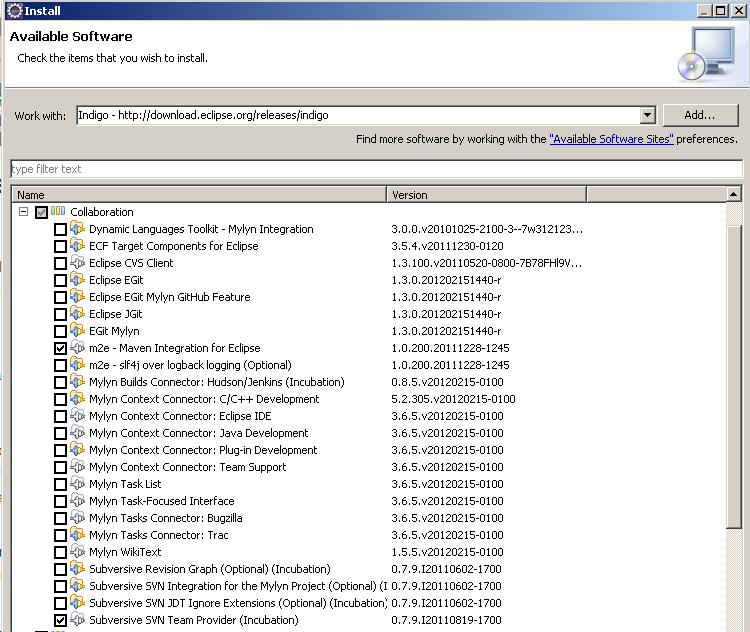Click the software list vertical scrollbar thumb
Viewport: 750px width, 632px height.
pos(733,377)
